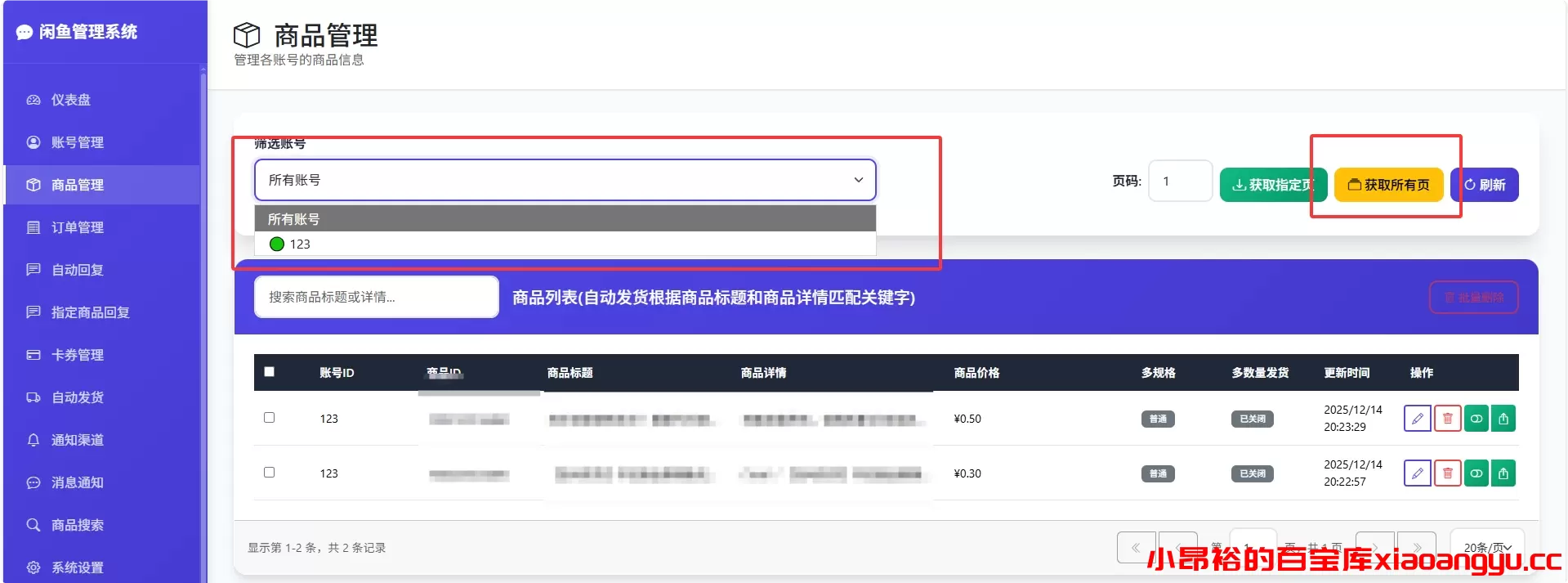This screenshot has width=1568, height=583.
Task: Click the 商品搜索 magnifier icon
Action: pyautogui.click(x=34, y=525)
